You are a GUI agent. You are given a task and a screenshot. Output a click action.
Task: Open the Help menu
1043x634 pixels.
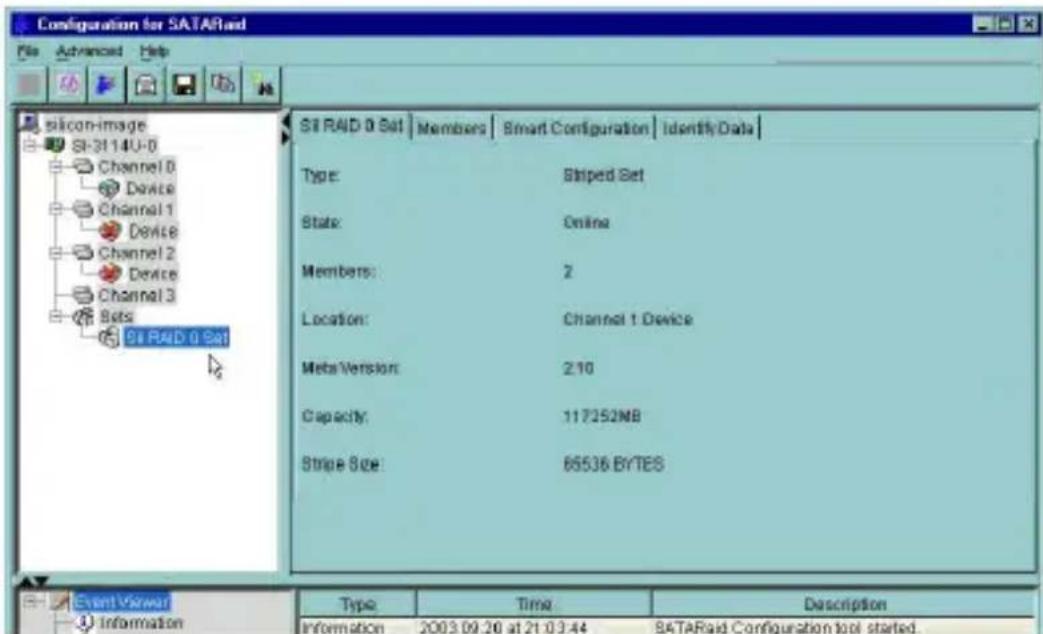(154, 51)
